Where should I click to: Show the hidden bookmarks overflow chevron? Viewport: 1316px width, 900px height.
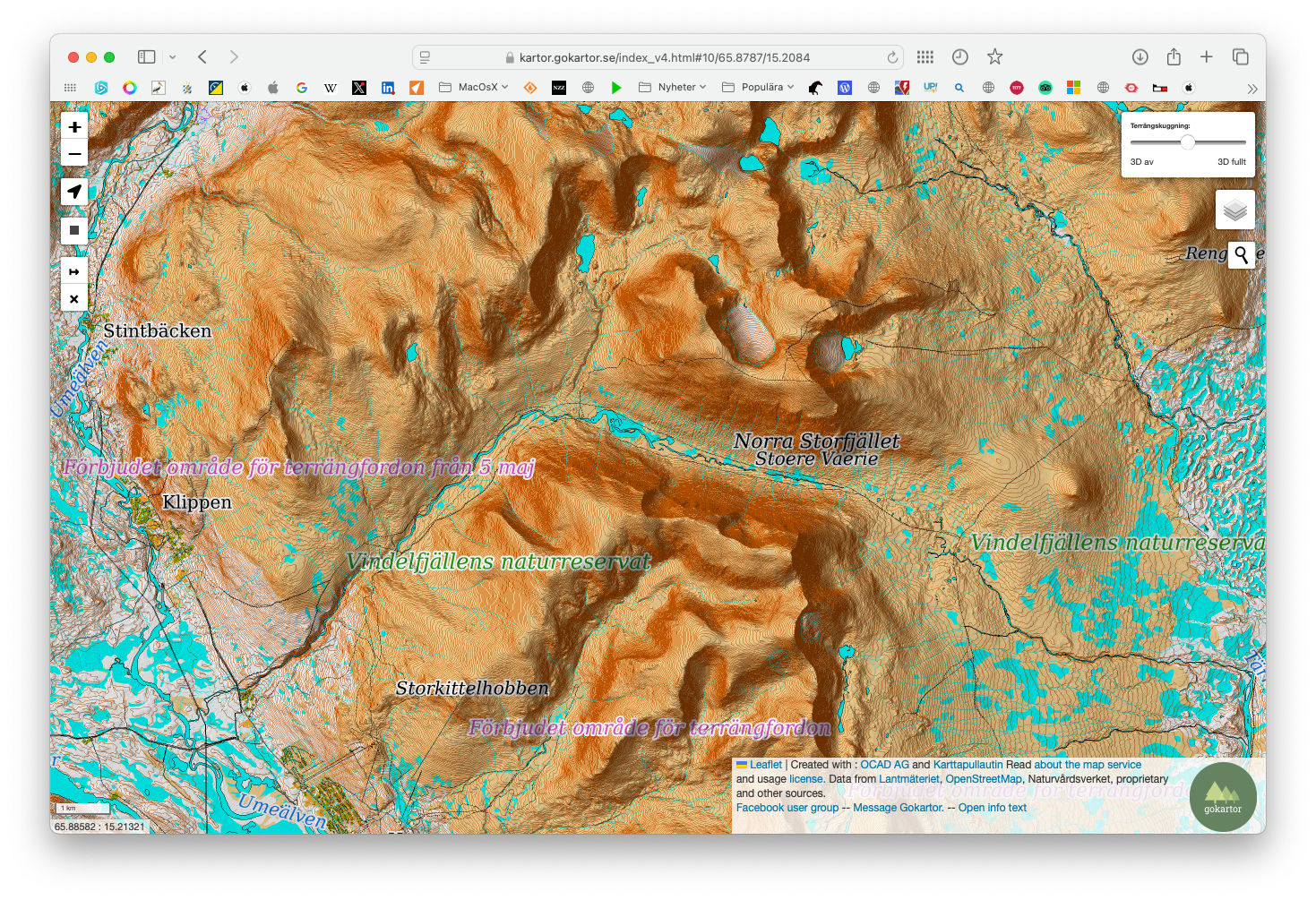click(x=1251, y=89)
